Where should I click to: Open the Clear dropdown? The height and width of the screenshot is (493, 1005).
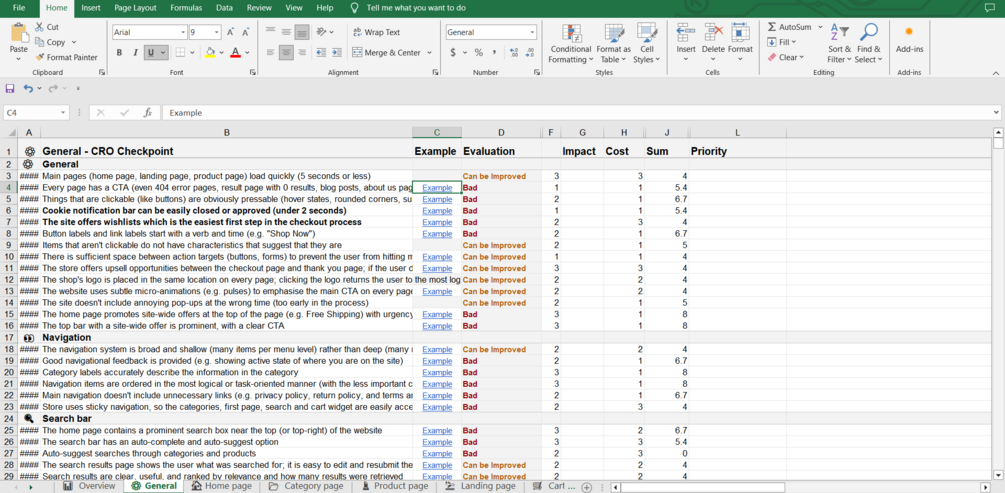(786, 57)
